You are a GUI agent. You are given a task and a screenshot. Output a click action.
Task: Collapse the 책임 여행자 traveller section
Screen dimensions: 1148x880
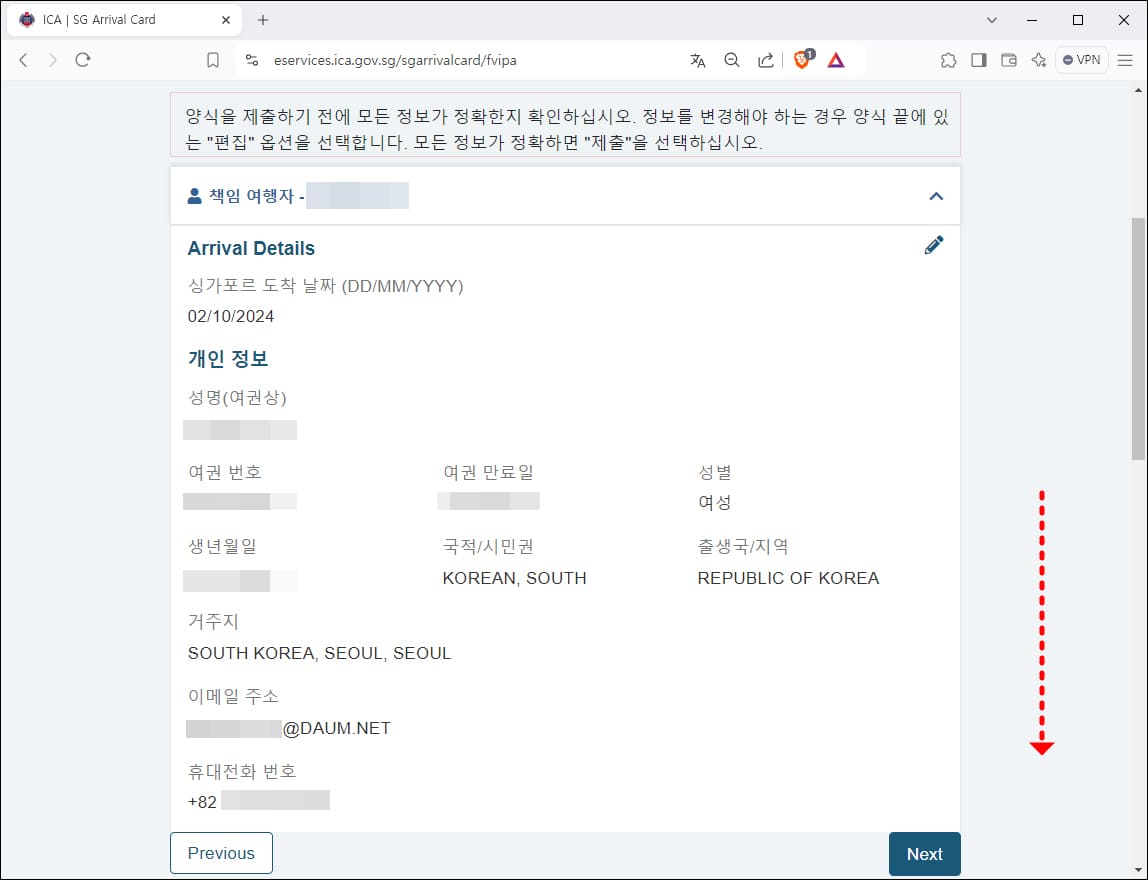point(936,196)
